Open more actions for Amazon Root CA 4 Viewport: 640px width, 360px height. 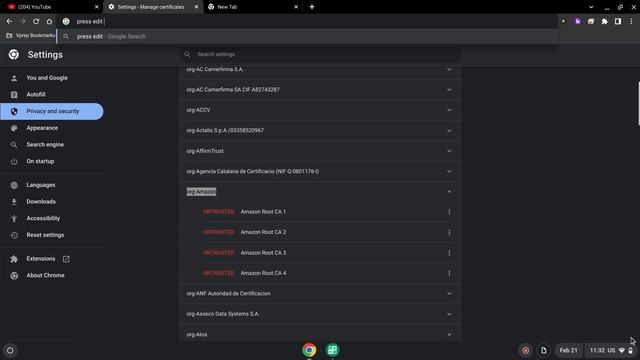pos(449,273)
